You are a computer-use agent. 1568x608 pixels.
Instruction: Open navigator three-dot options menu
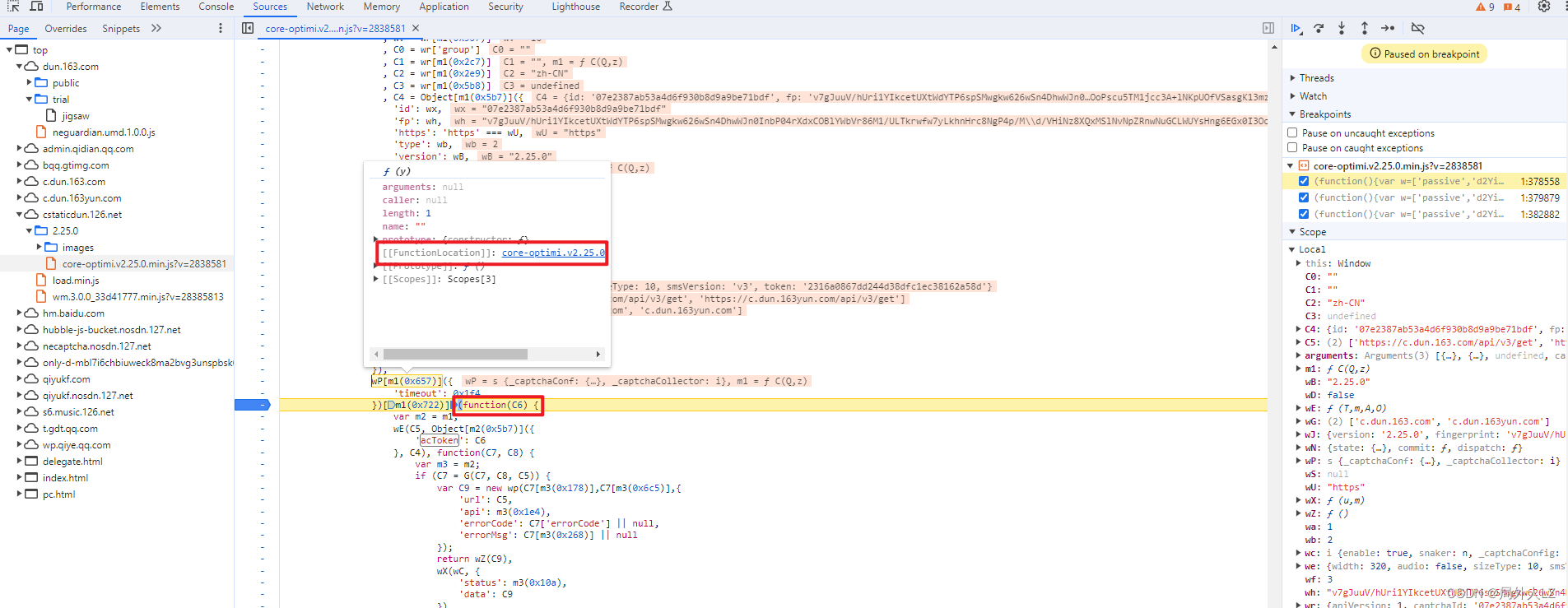[220, 28]
